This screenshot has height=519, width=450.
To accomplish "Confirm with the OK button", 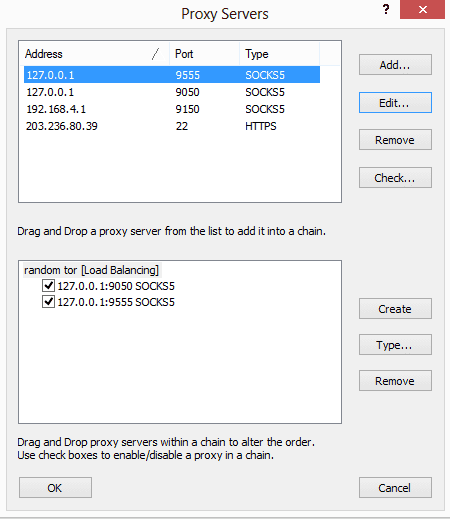I will coord(55,488).
